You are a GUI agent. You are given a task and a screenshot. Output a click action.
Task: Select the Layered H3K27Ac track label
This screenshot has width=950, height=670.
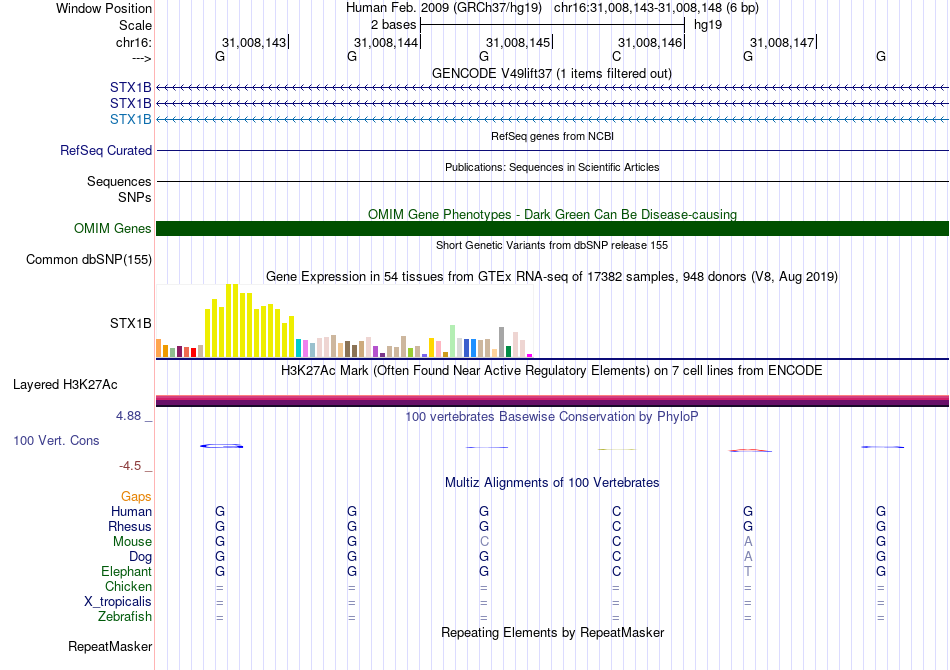coord(65,385)
